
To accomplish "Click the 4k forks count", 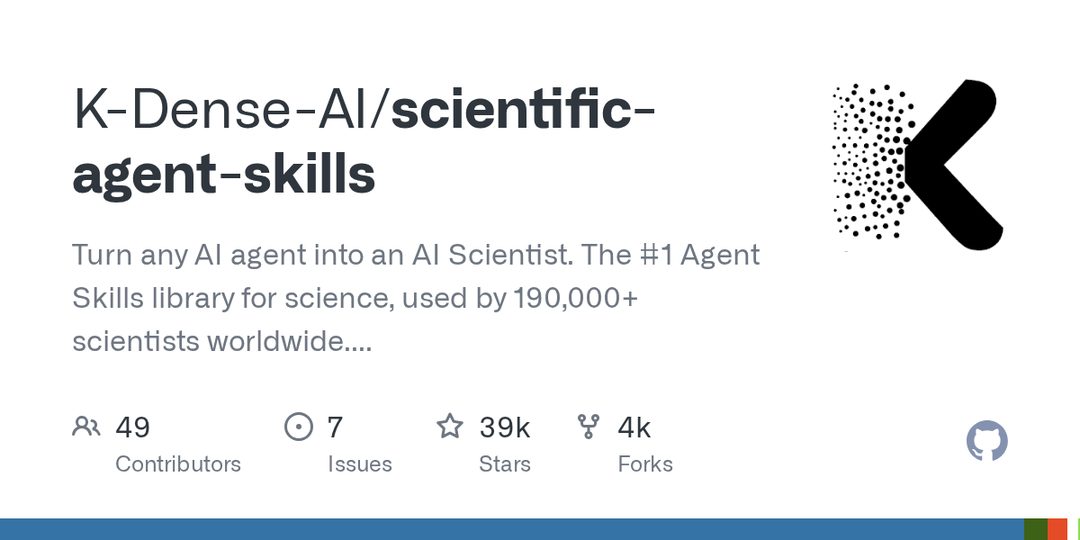I will coord(634,427).
